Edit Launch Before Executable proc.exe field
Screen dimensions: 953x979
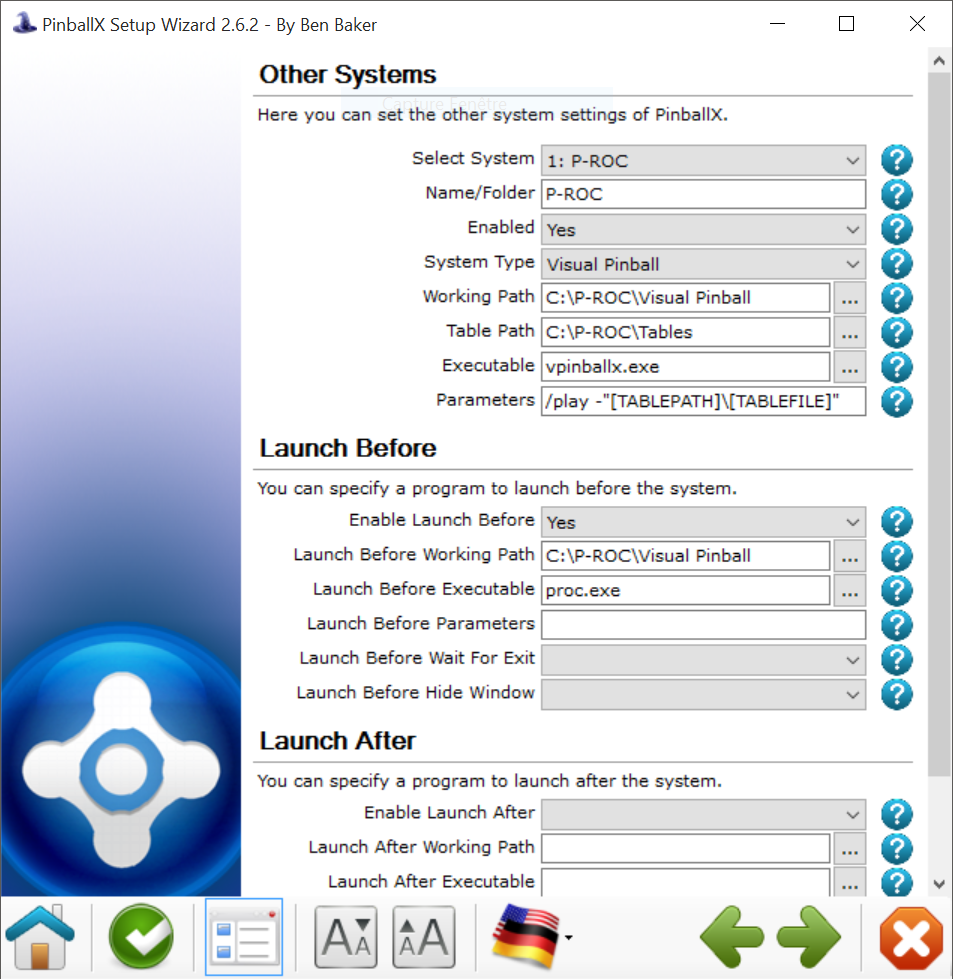tap(685, 590)
